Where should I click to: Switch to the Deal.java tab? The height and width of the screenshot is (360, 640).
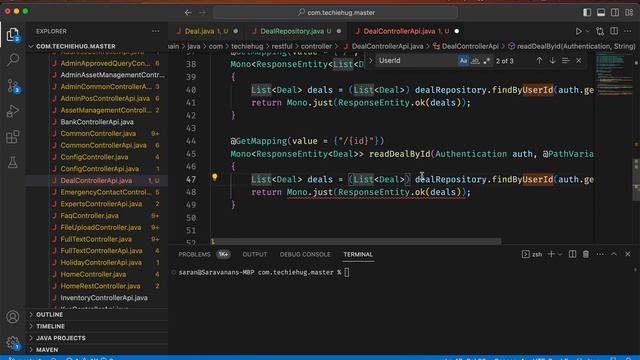click(x=206, y=31)
